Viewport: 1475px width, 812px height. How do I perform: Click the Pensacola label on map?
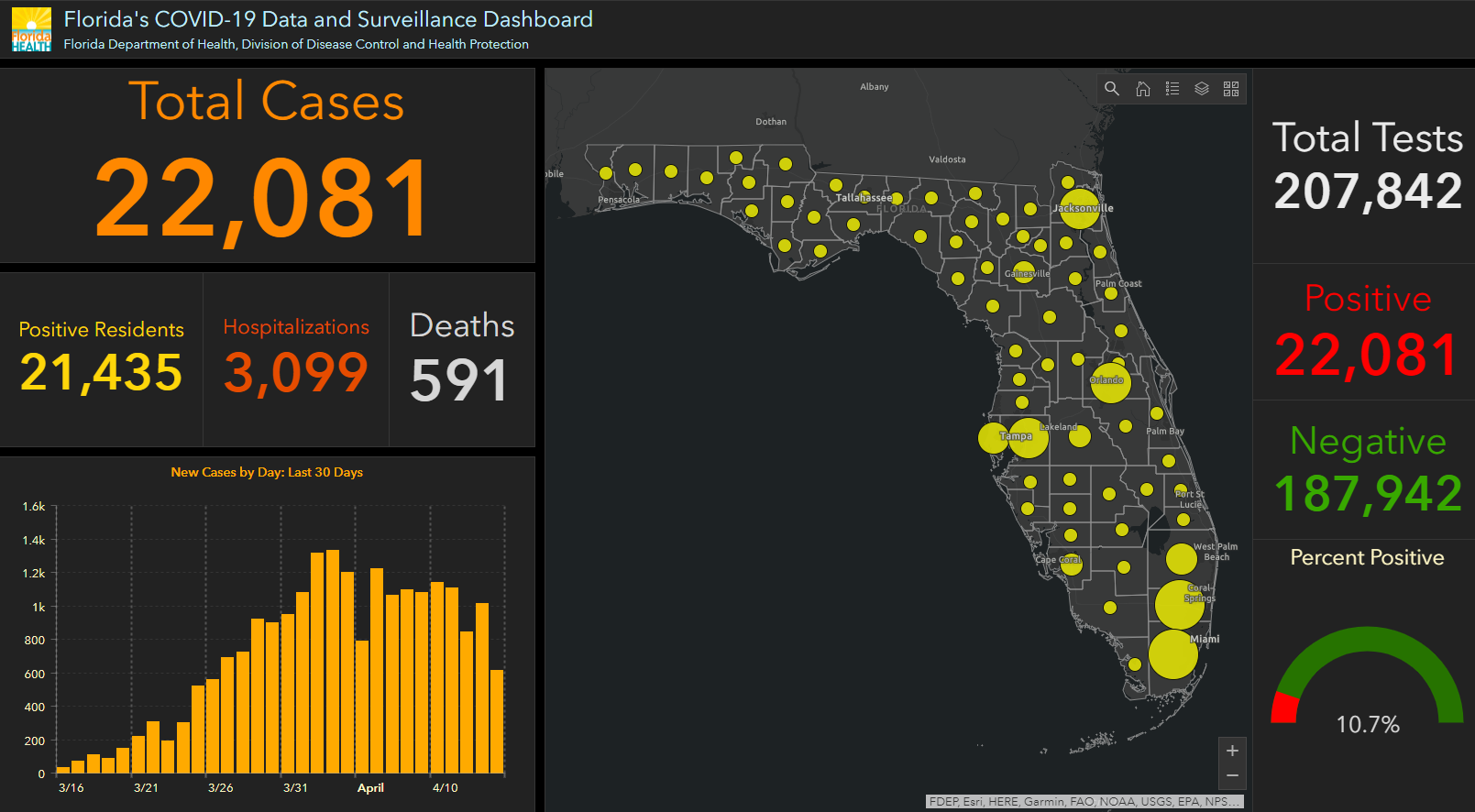(619, 200)
